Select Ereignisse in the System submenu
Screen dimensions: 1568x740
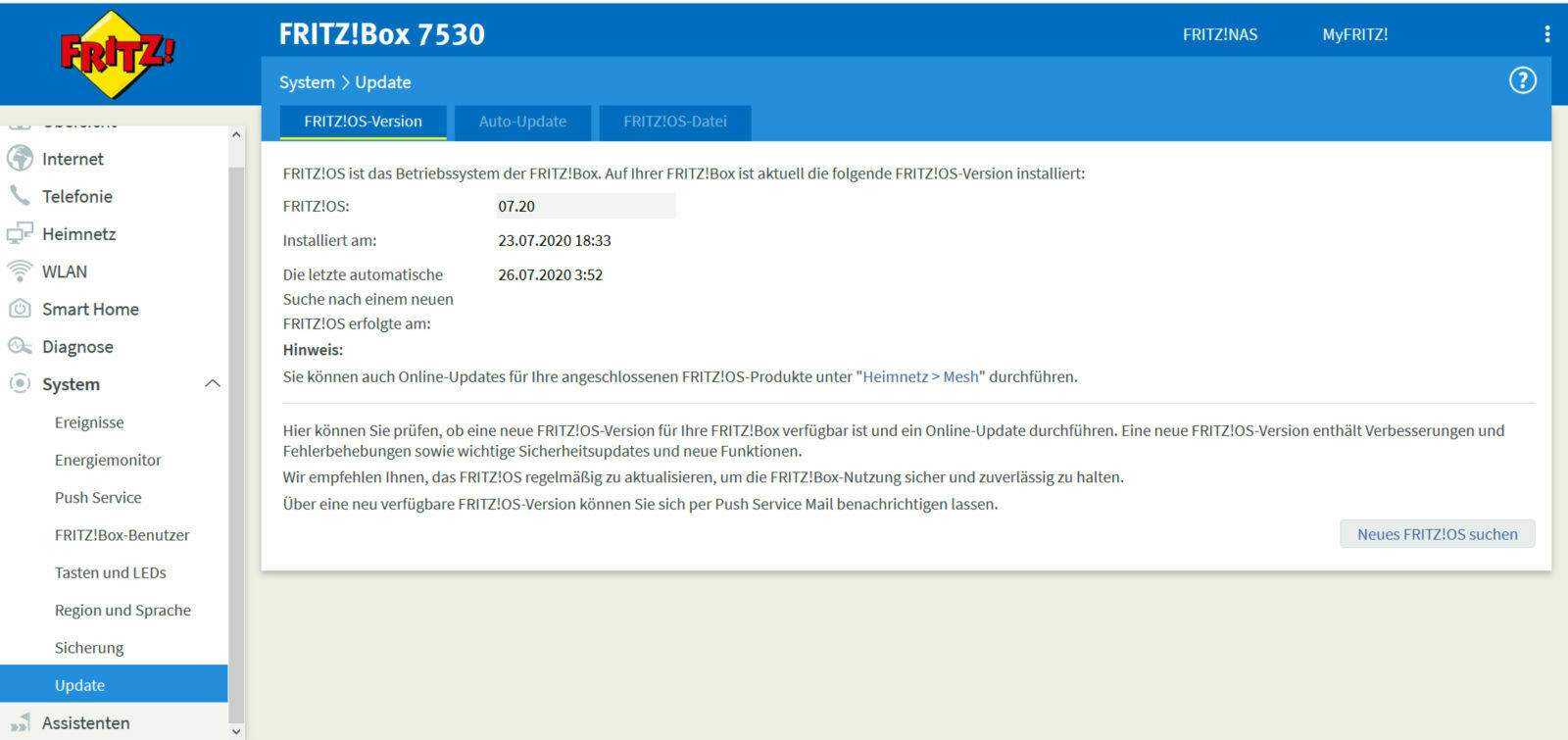89,422
